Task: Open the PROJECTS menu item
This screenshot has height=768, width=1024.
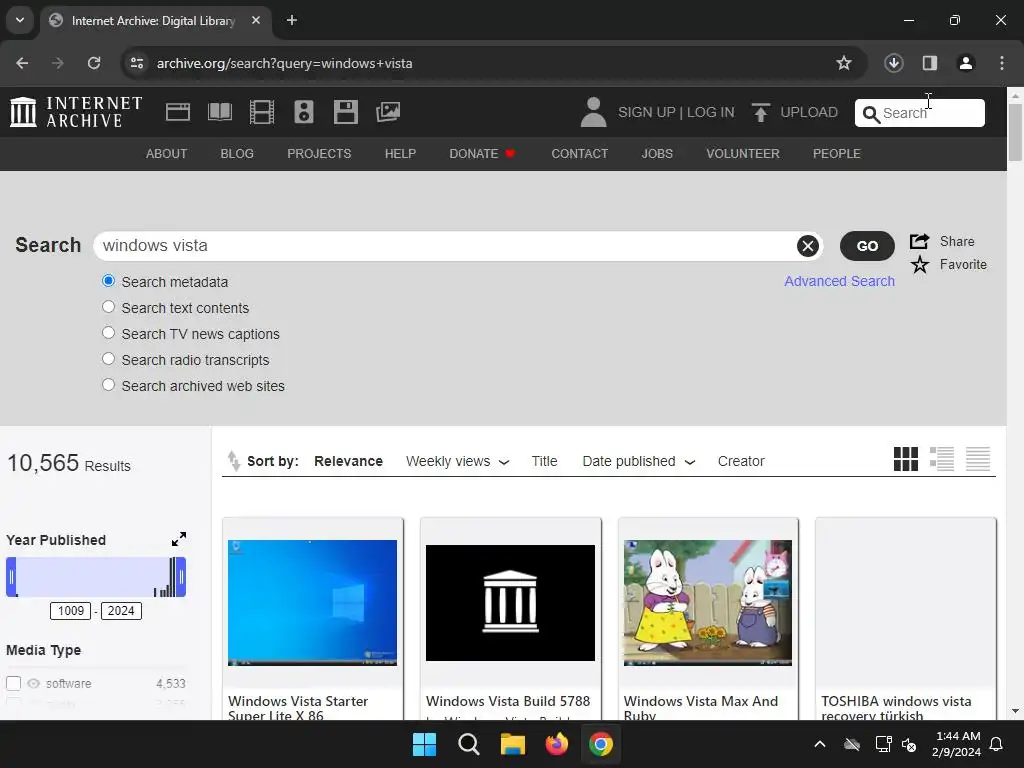Action: [x=319, y=153]
